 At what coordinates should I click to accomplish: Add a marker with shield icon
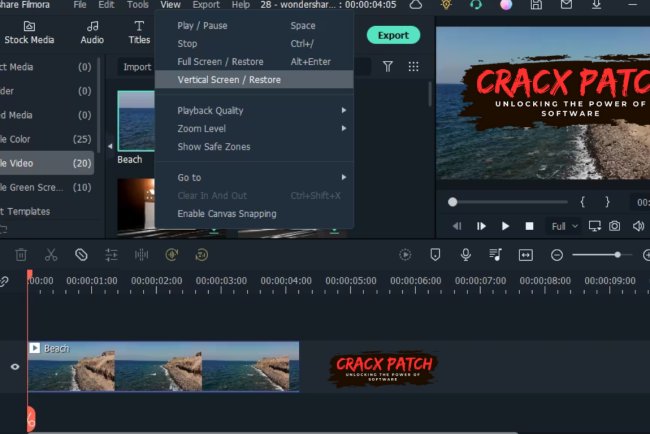point(435,255)
